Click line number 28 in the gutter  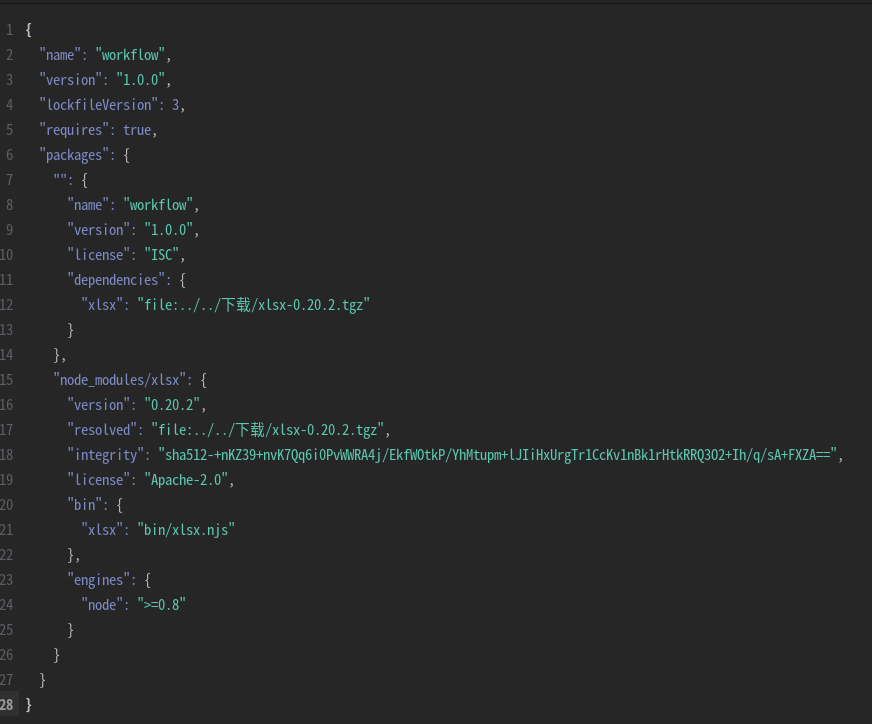8,705
